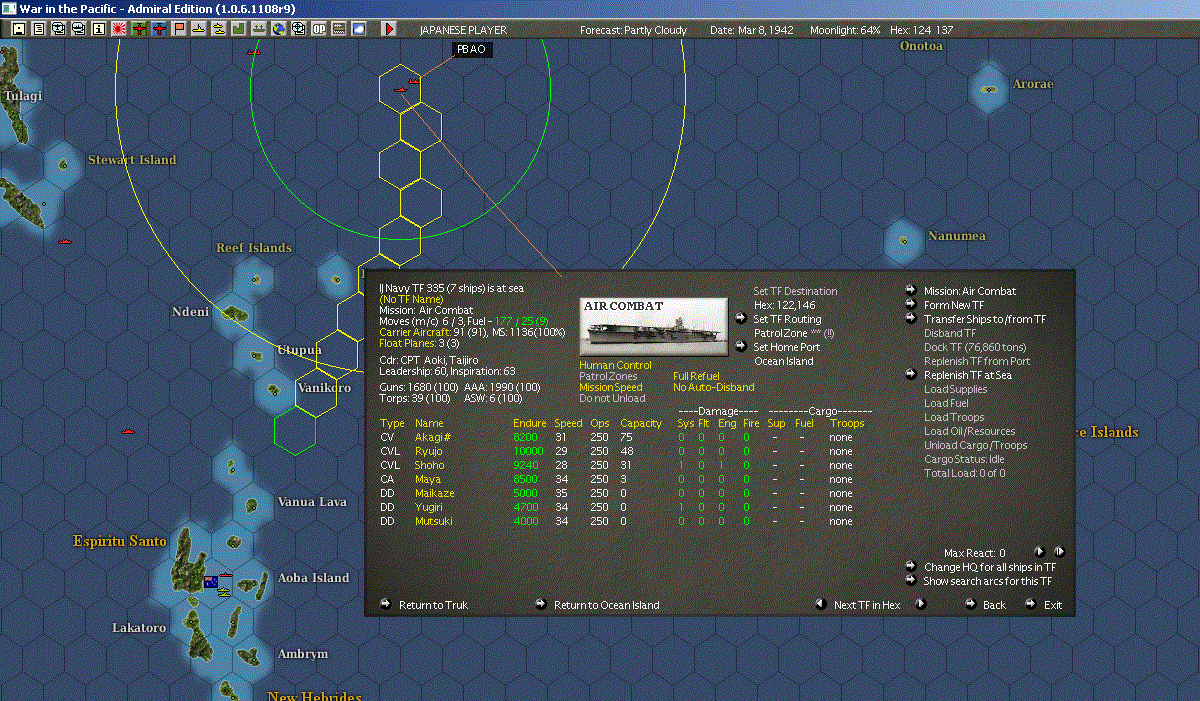Click the info 'i' toolbar icon
1200x701 pixels.
click(x=98, y=29)
